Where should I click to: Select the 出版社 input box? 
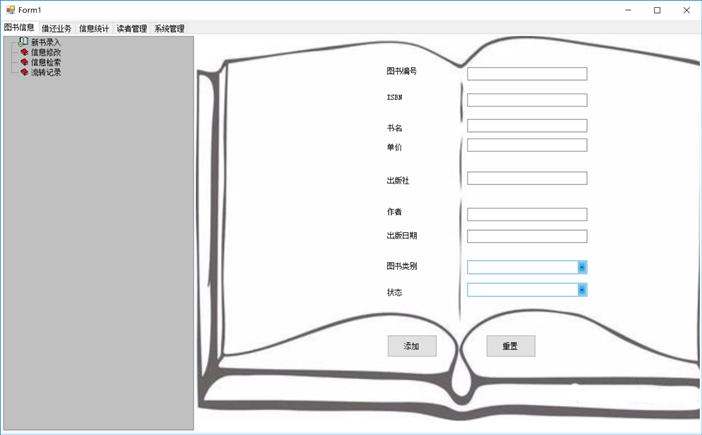pyautogui.click(x=526, y=178)
